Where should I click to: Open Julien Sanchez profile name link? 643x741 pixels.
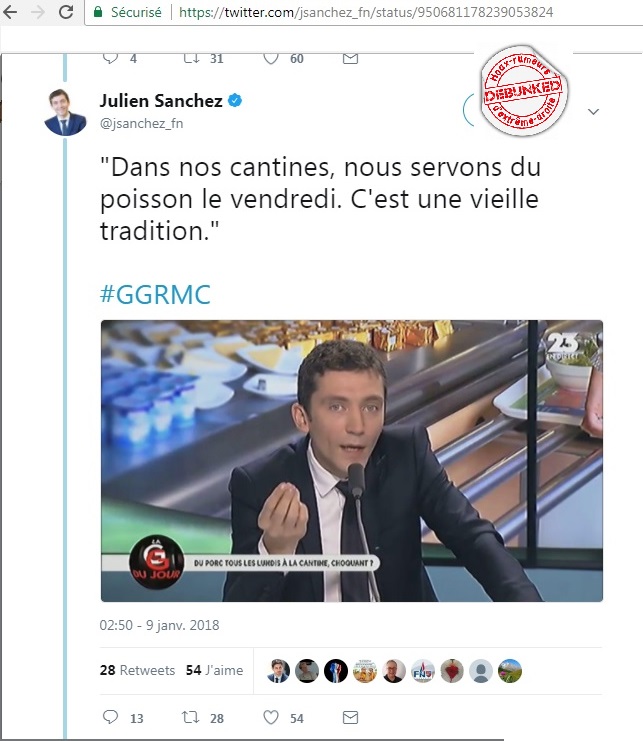click(161, 101)
